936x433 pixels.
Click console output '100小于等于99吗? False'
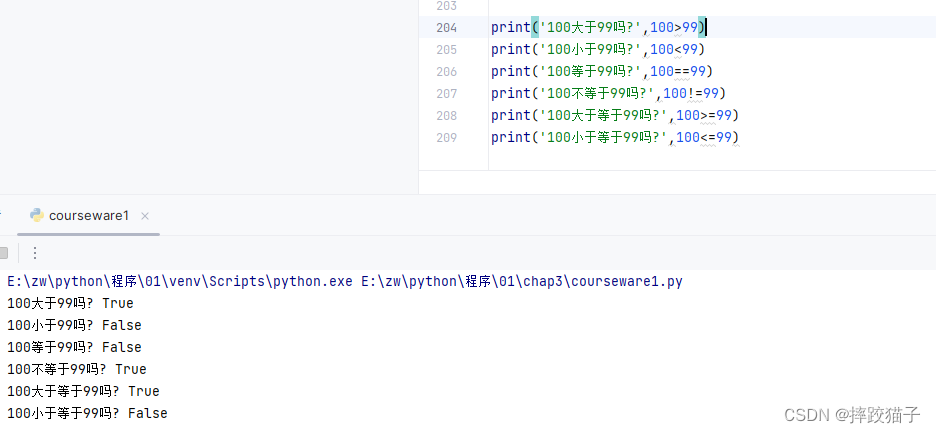coord(87,413)
